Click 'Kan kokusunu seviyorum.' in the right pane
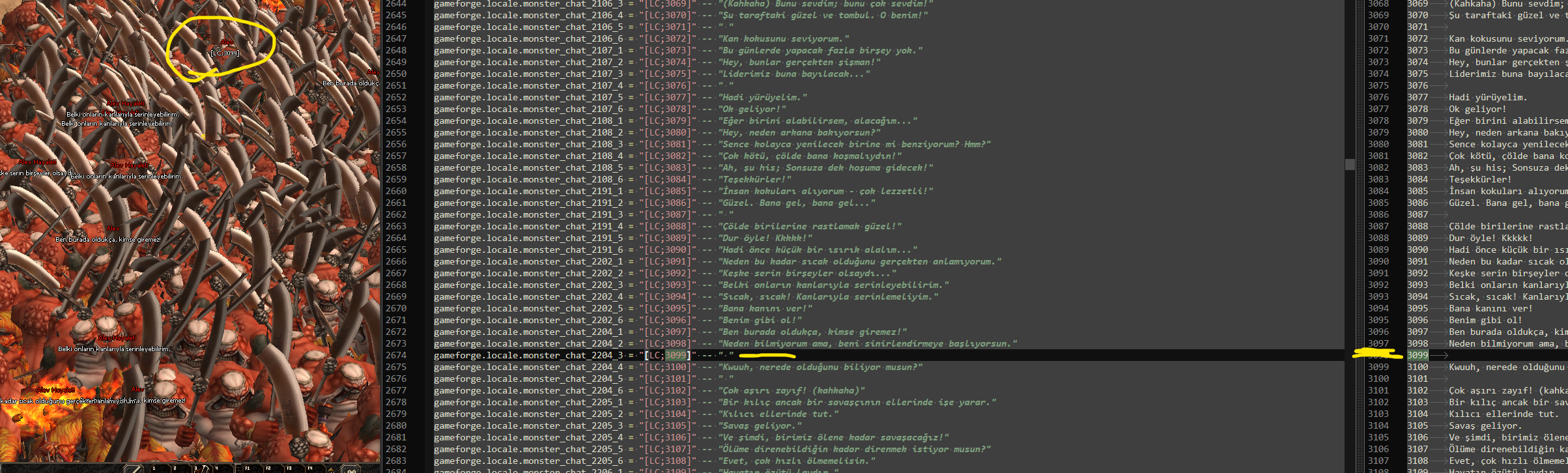 click(1508, 38)
